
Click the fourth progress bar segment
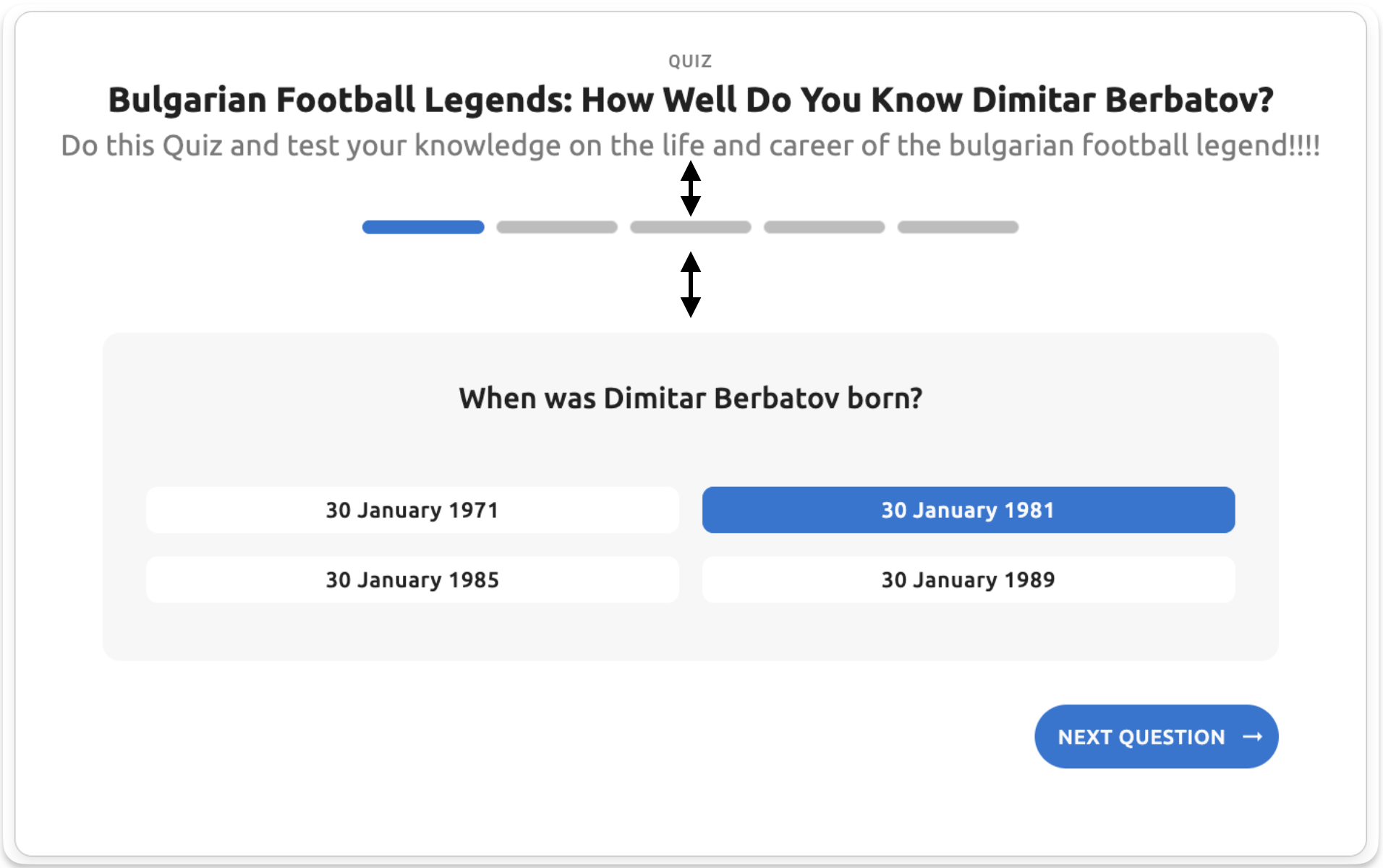click(x=825, y=227)
